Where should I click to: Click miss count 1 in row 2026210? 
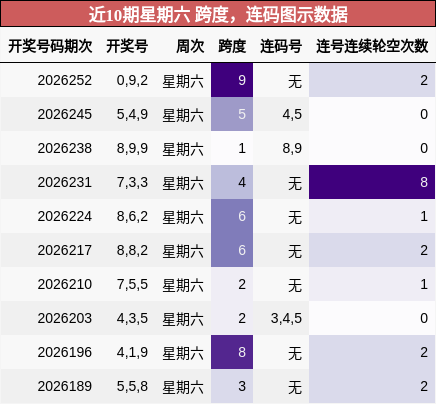372,284
